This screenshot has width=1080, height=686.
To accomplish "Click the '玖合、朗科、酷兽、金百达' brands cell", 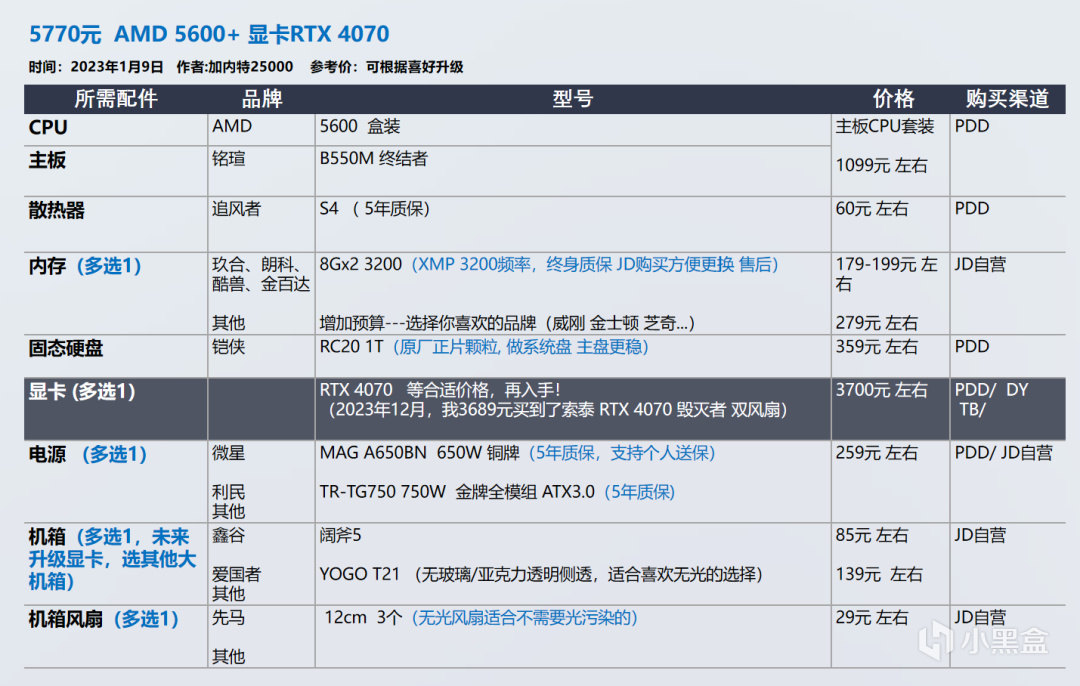I will click(x=261, y=274).
